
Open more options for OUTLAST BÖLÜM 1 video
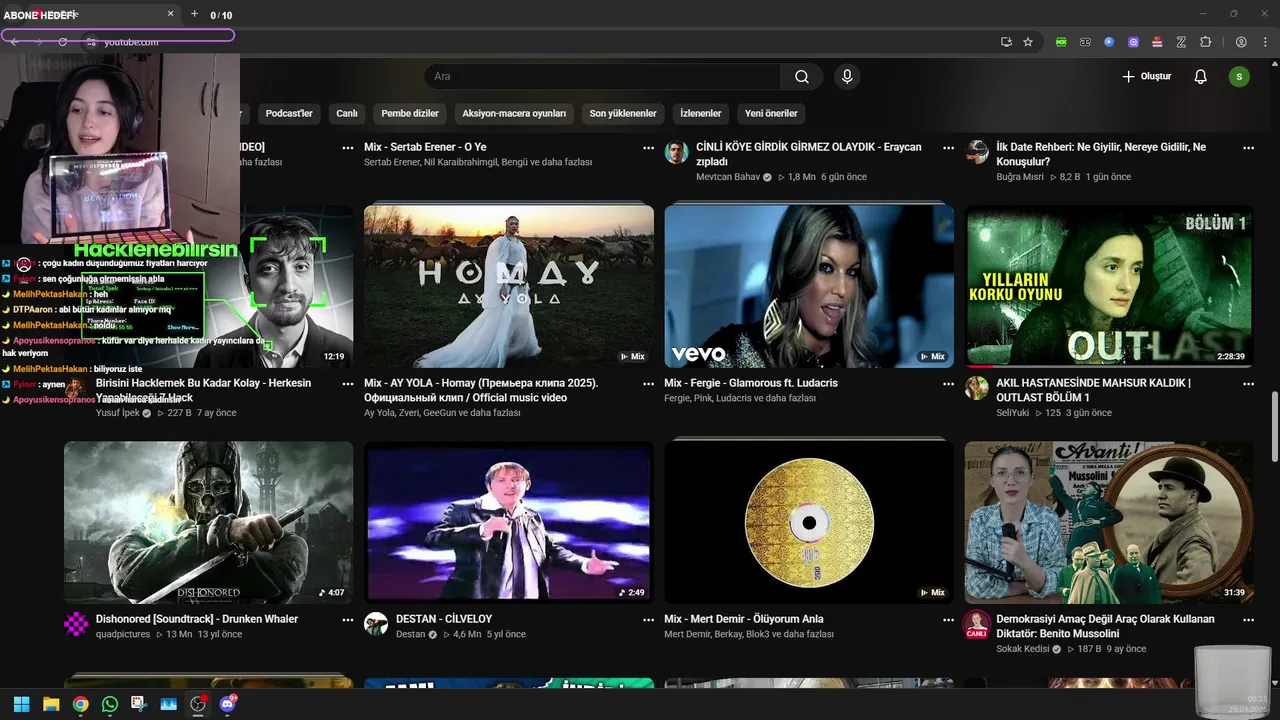[x=1248, y=383]
